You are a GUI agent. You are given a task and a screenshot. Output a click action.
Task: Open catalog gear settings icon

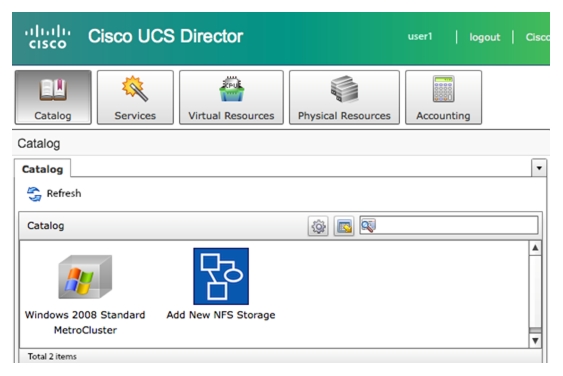(x=318, y=226)
